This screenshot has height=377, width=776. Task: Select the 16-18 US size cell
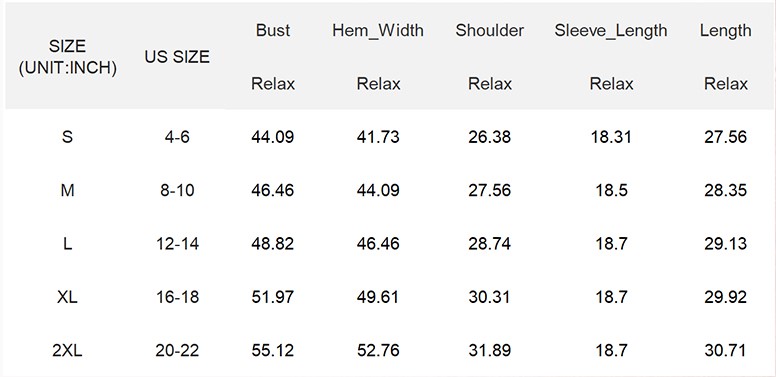pos(177,297)
